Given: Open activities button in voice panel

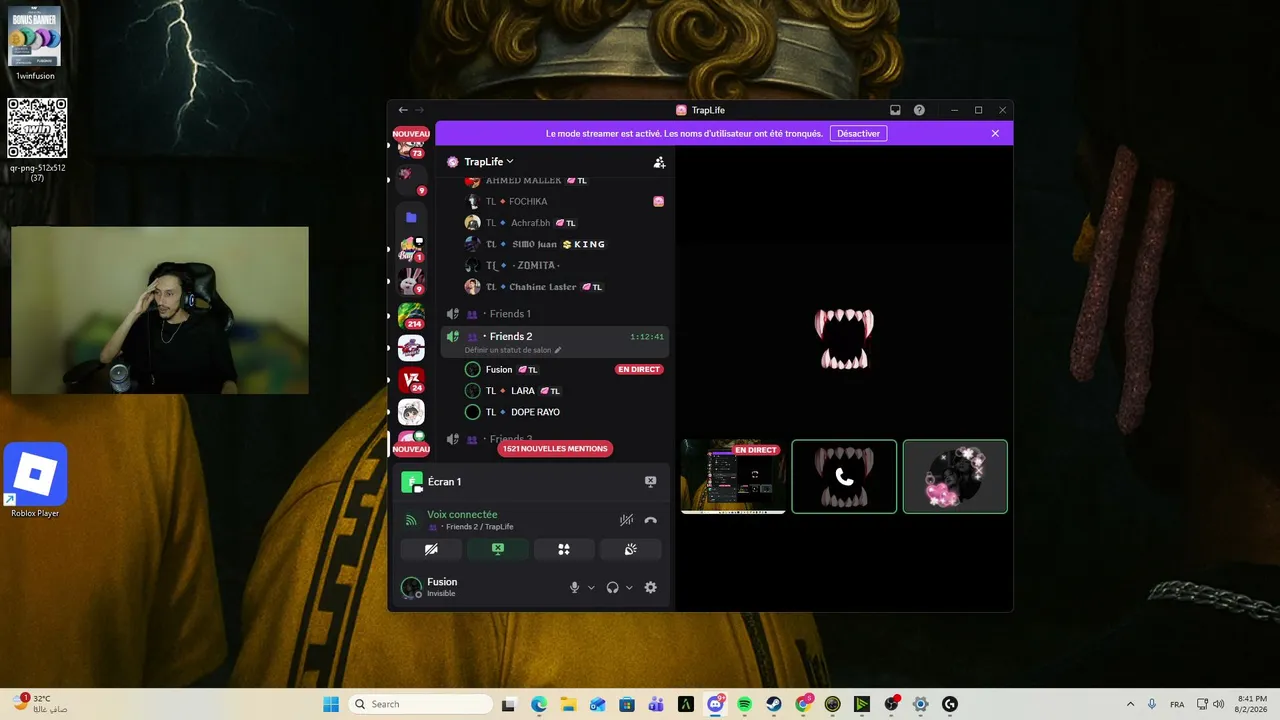Looking at the screenshot, I should [563, 549].
